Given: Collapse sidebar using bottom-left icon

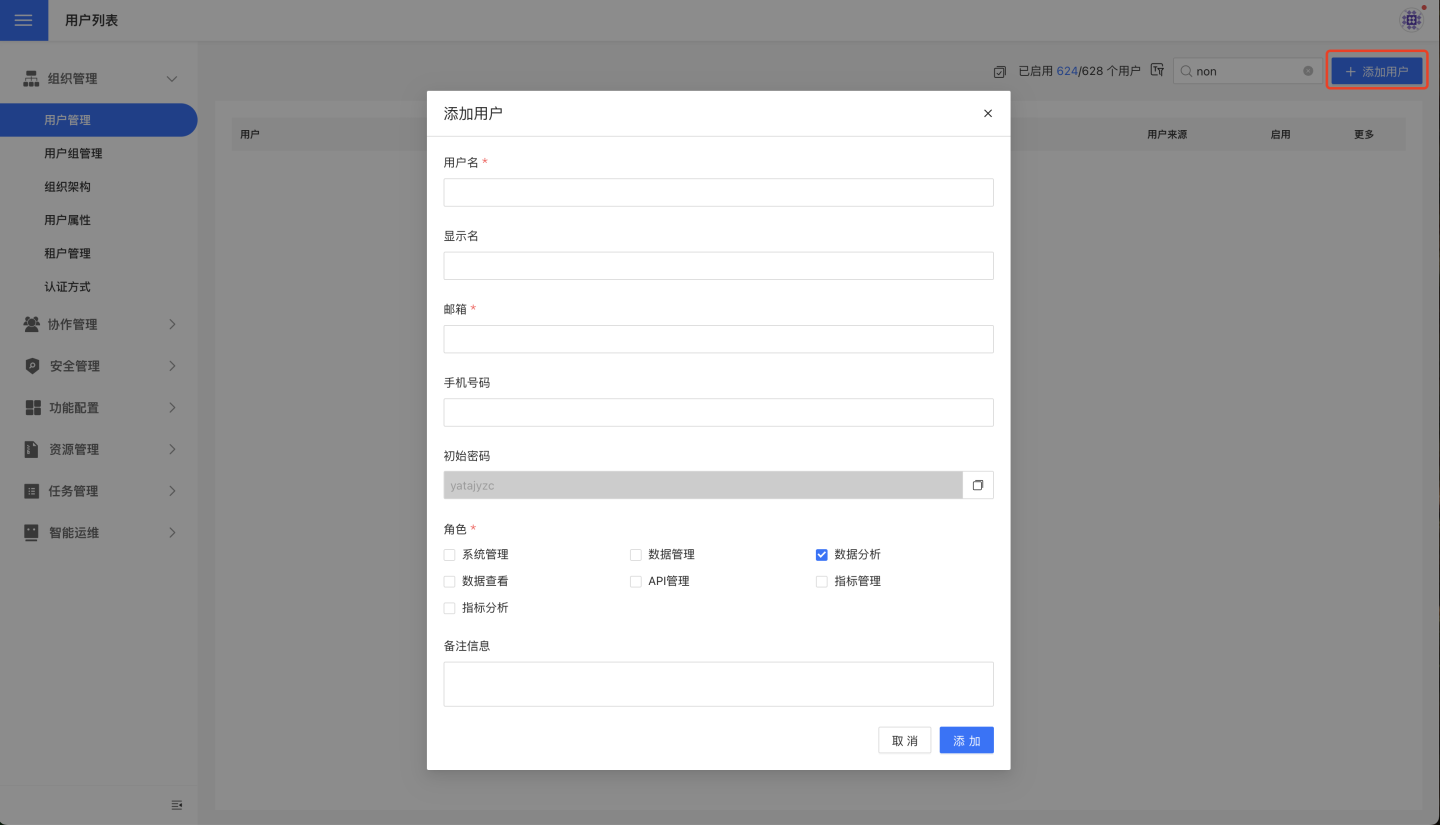Looking at the screenshot, I should (177, 805).
